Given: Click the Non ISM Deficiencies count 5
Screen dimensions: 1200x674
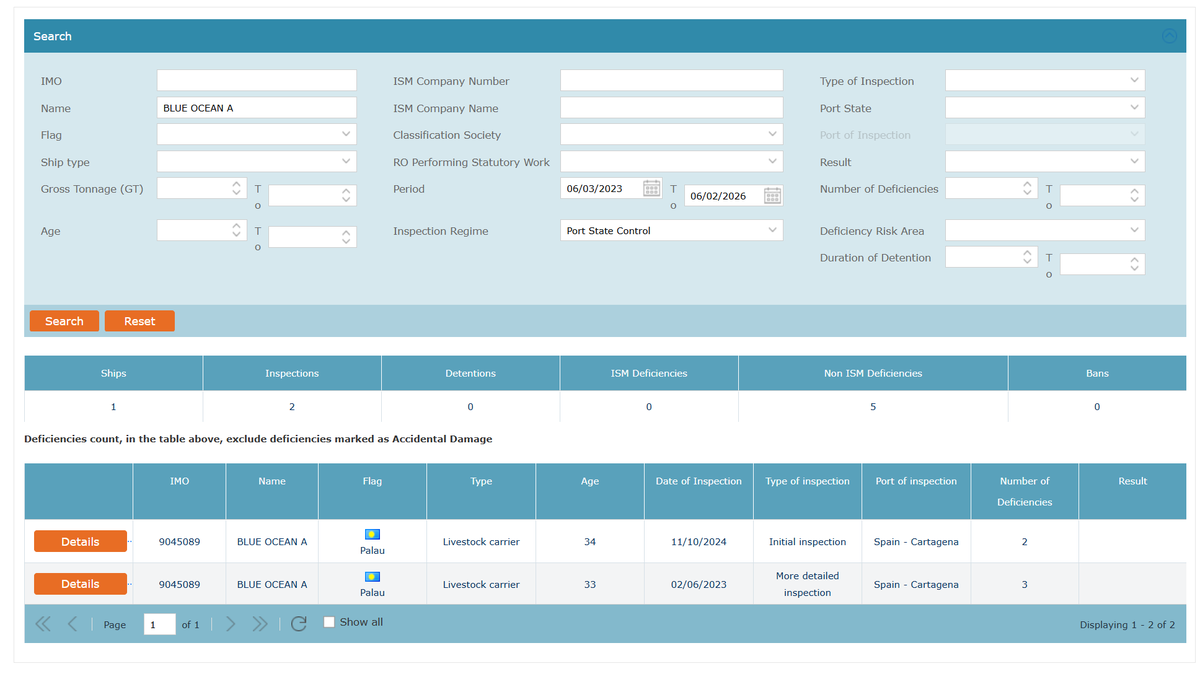Looking at the screenshot, I should pos(873,407).
